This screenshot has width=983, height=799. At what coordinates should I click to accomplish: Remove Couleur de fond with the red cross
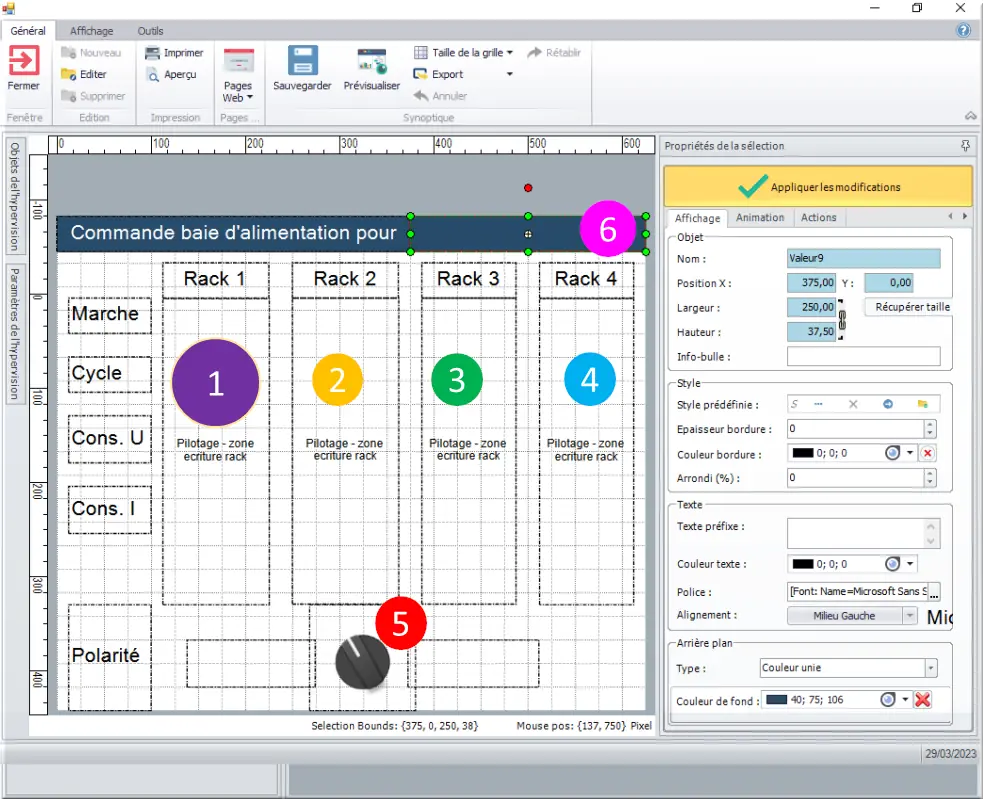coord(922,699)
